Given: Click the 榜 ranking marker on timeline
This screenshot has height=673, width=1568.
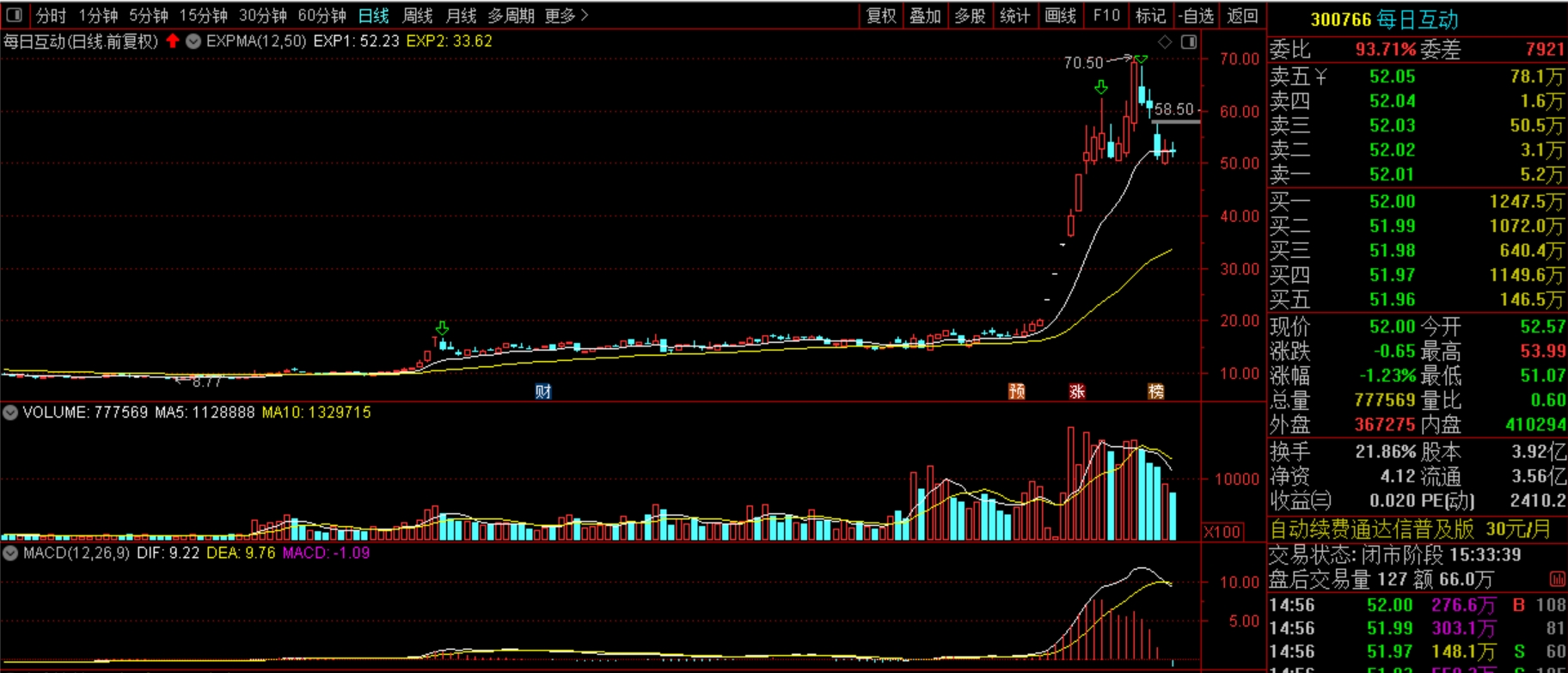Looking at the screenshot, I should (x=1156, y=392).
